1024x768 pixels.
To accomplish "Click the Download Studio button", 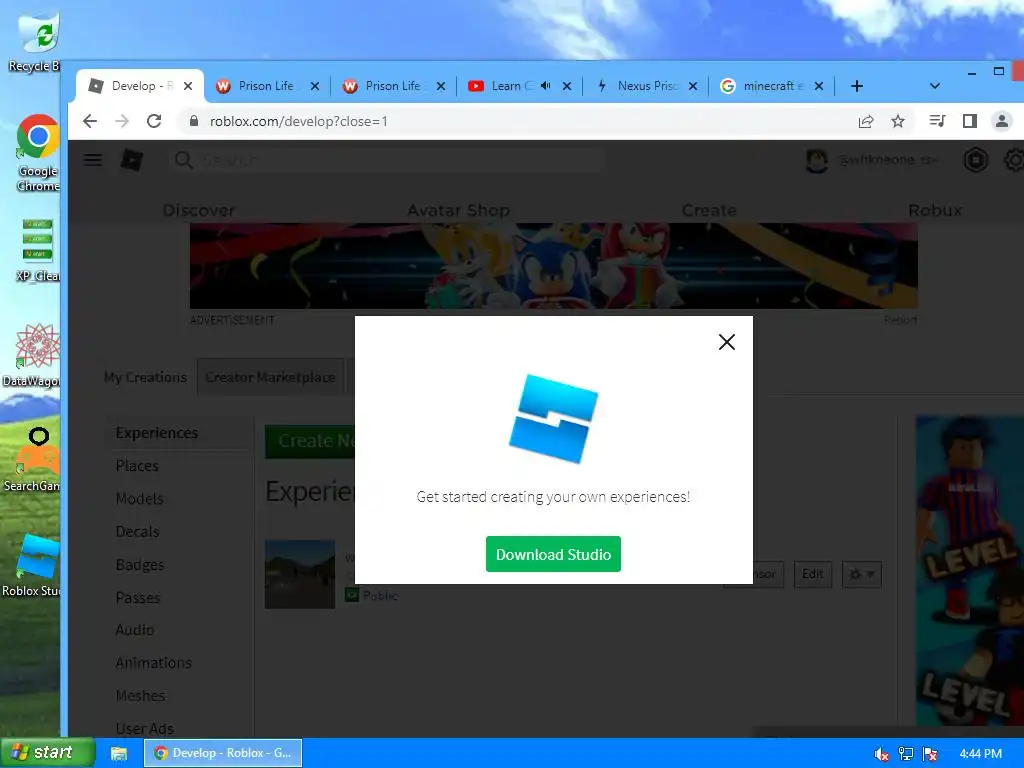I will pyautogui.click(x=553, y=554).
